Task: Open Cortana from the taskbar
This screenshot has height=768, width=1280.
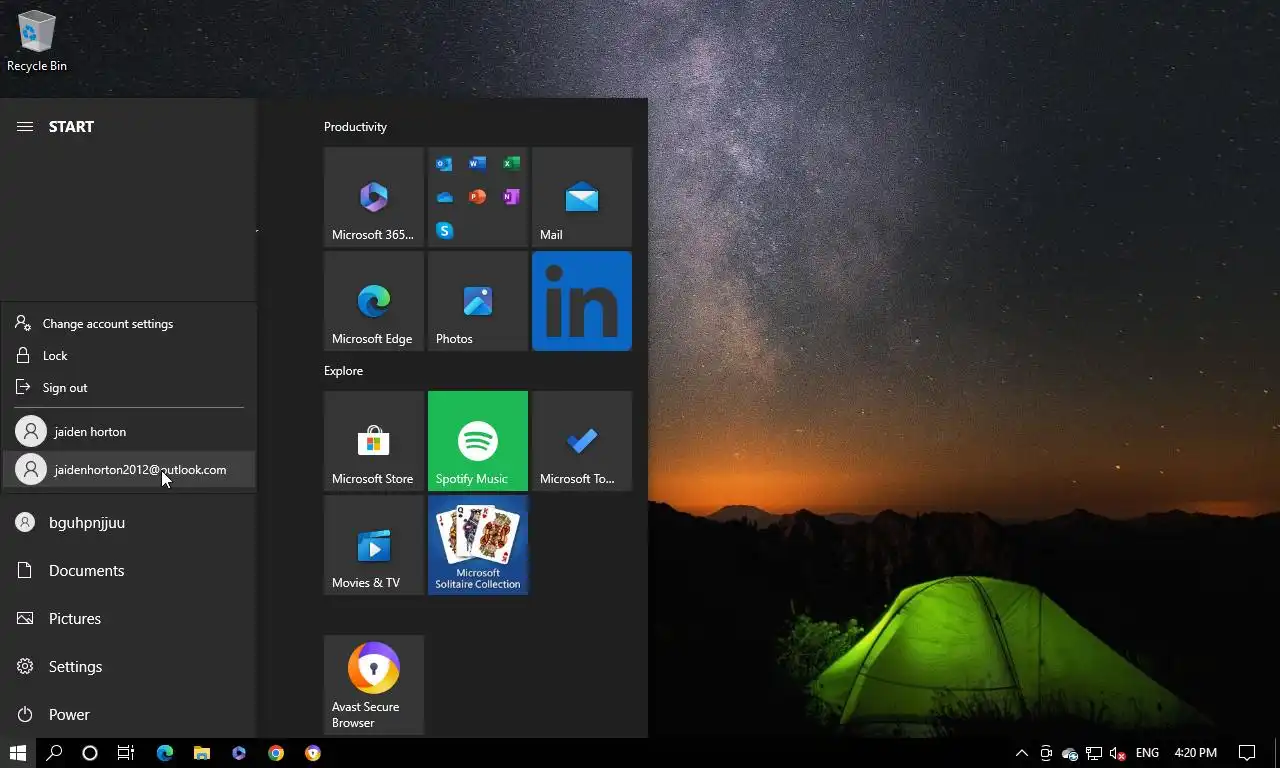Action: coord(90,753)
